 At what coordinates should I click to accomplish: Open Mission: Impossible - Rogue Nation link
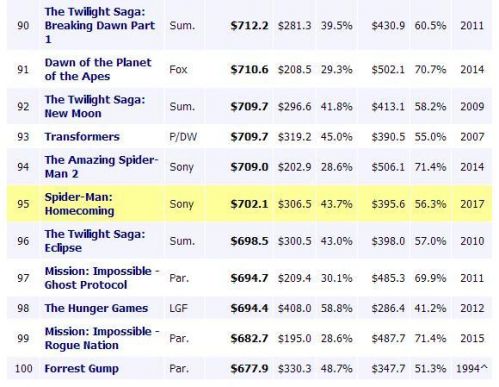click(x=102, y=338)
